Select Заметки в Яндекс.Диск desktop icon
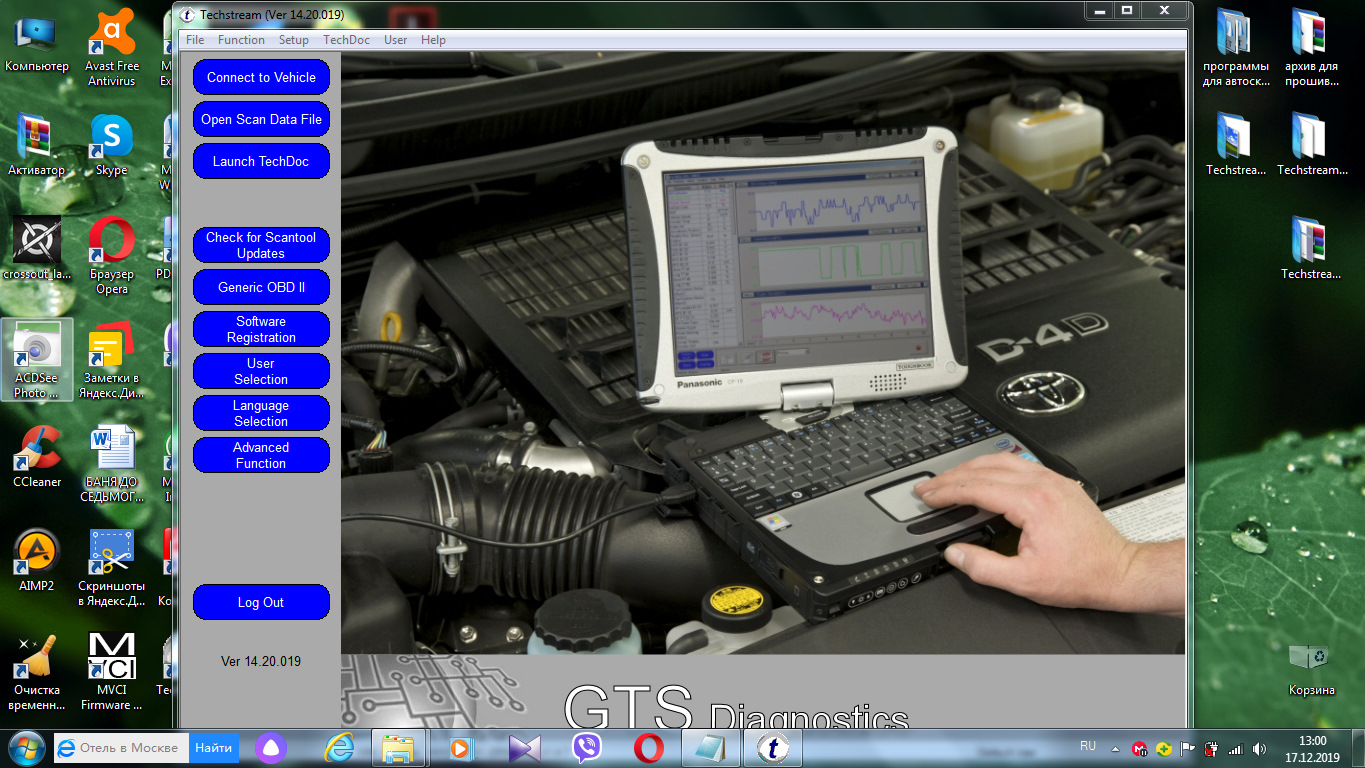The width and height of the screenshot is (1365, 768). pos(112,360)
